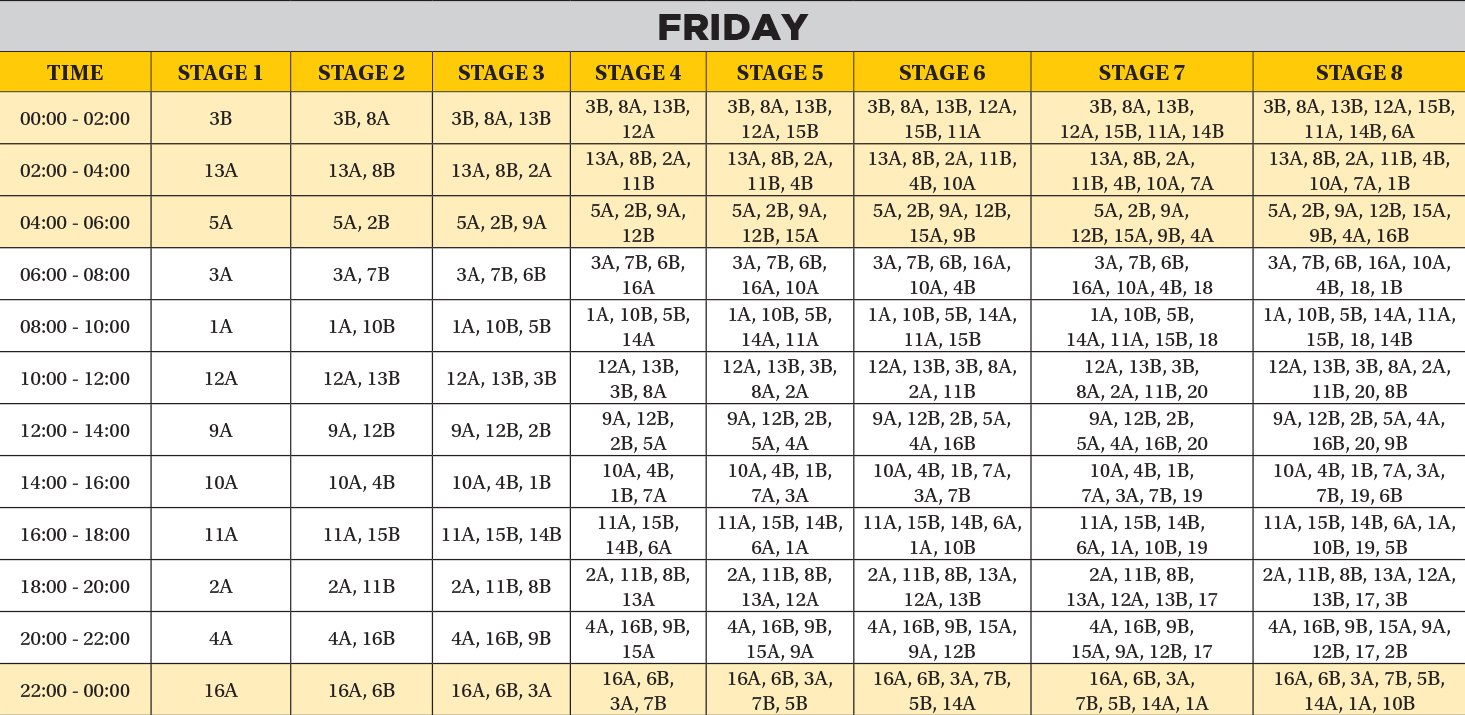Click the FRIDAY title banner
The image size is (1465, 715).
(732, 27)
